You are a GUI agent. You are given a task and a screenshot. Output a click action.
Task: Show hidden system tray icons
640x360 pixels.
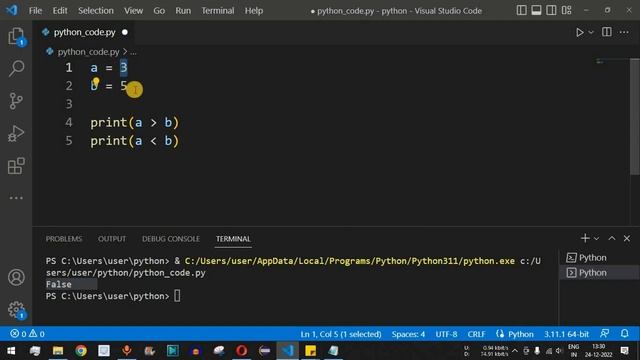coord(515,351)
